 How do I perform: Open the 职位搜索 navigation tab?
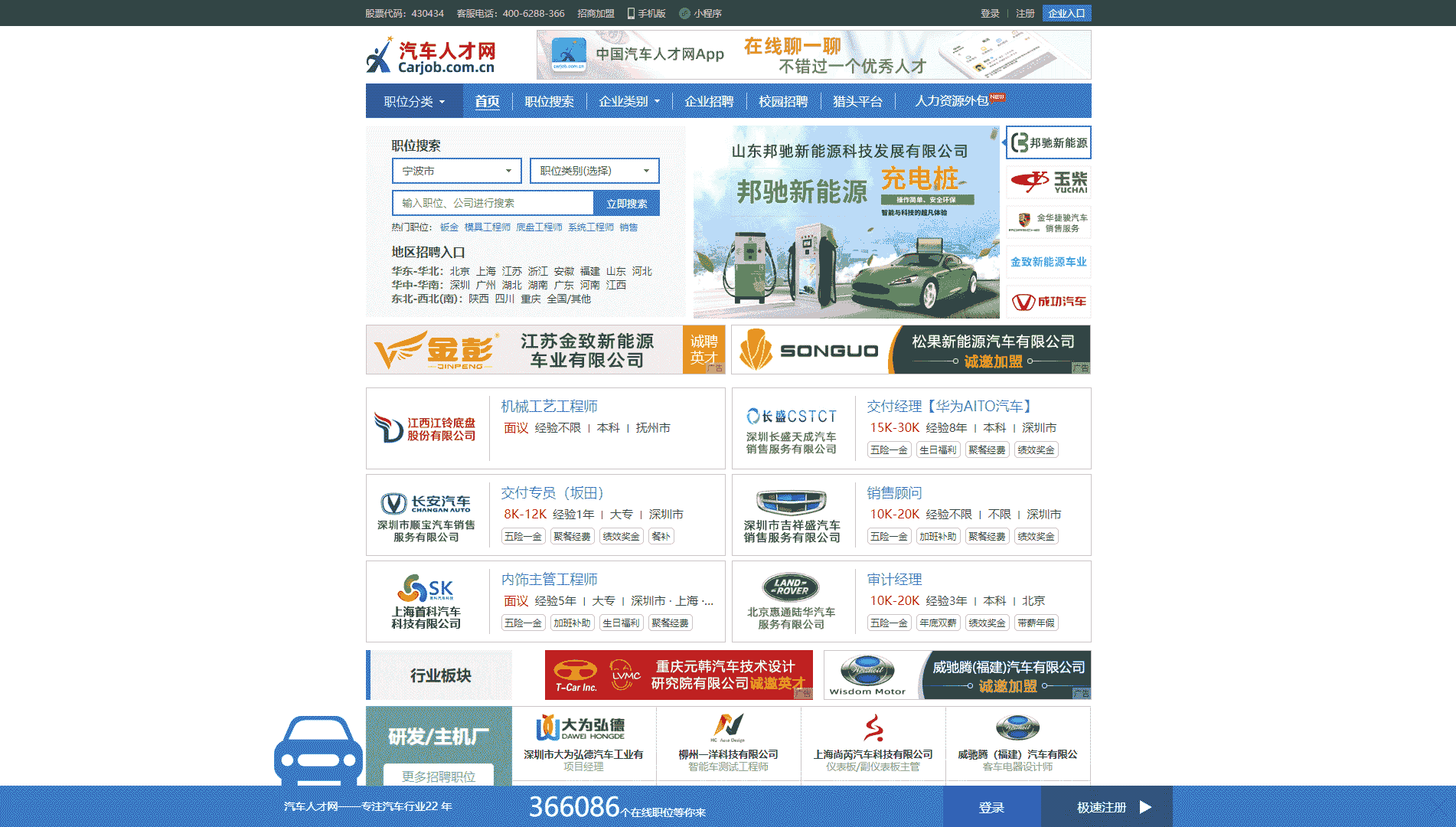pyautogui.click(x=549, y=101)
